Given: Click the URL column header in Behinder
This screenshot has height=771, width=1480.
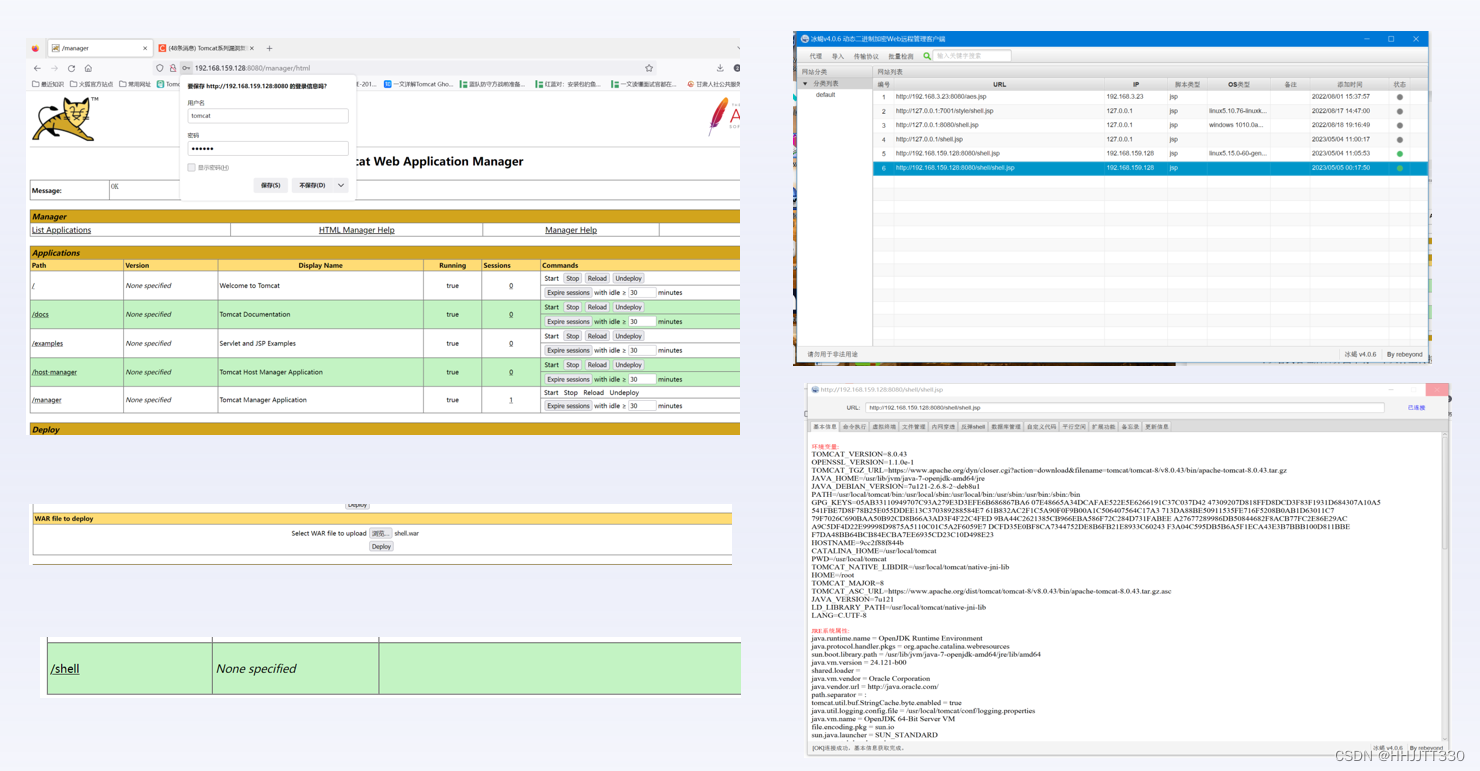Looking at the screenshot, I should point(999,84).
